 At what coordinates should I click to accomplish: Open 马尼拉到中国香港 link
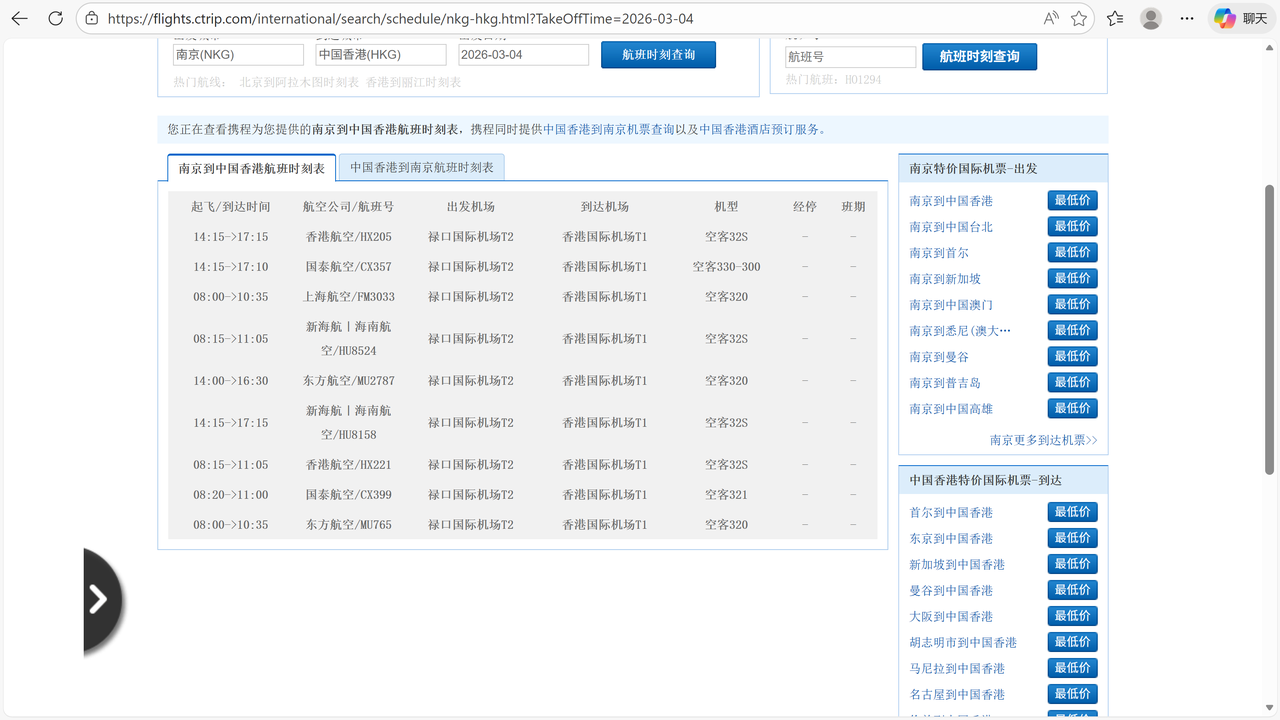point(957,669)
